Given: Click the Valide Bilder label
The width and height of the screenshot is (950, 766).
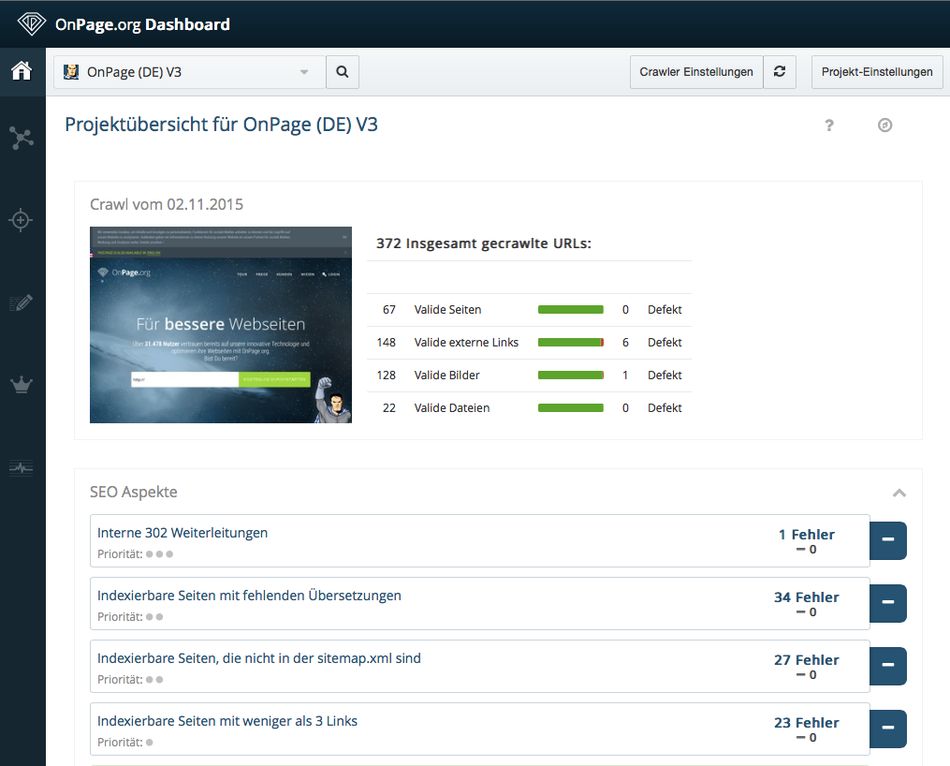Looking at the screenshot, I should click(447, 375).
